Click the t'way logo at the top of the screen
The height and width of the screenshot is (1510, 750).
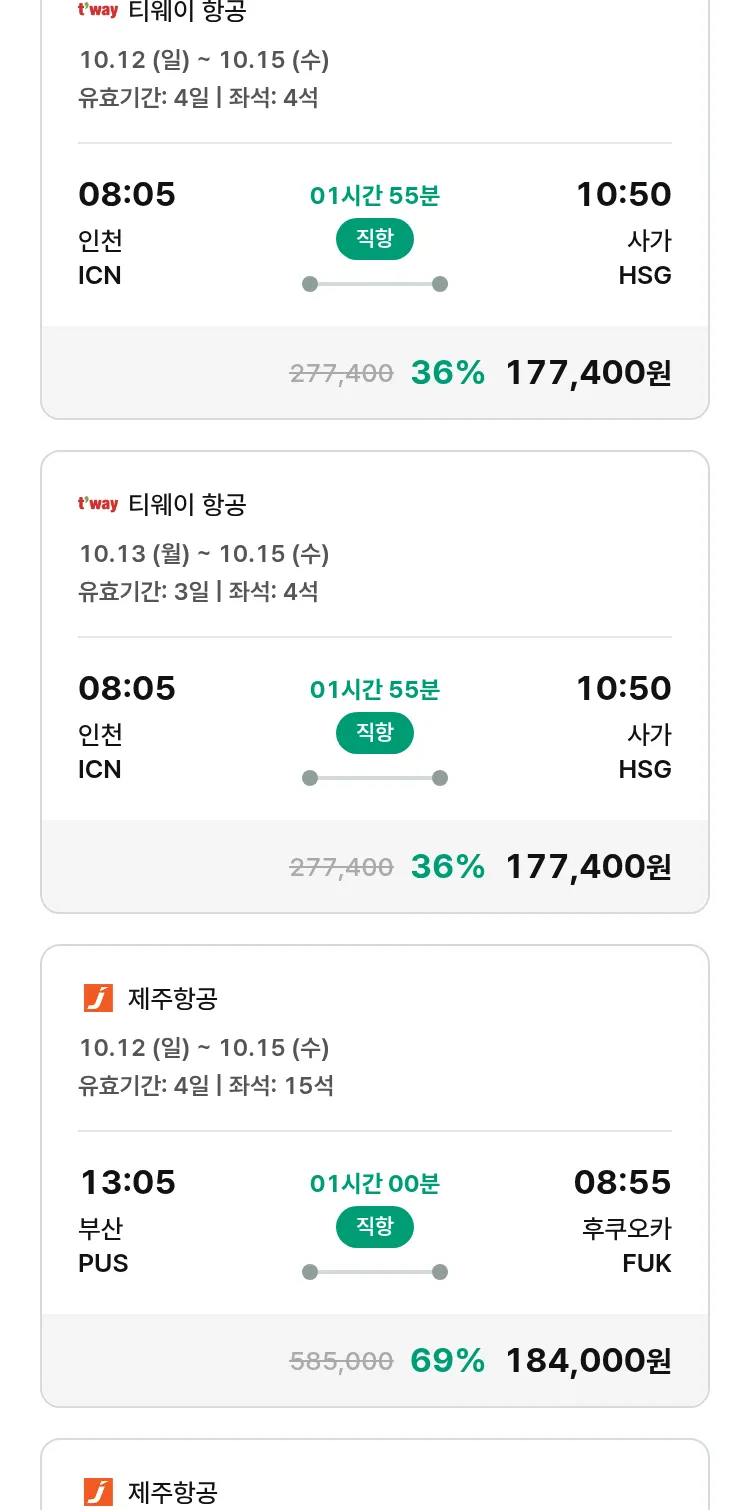(x=98, y=11)
